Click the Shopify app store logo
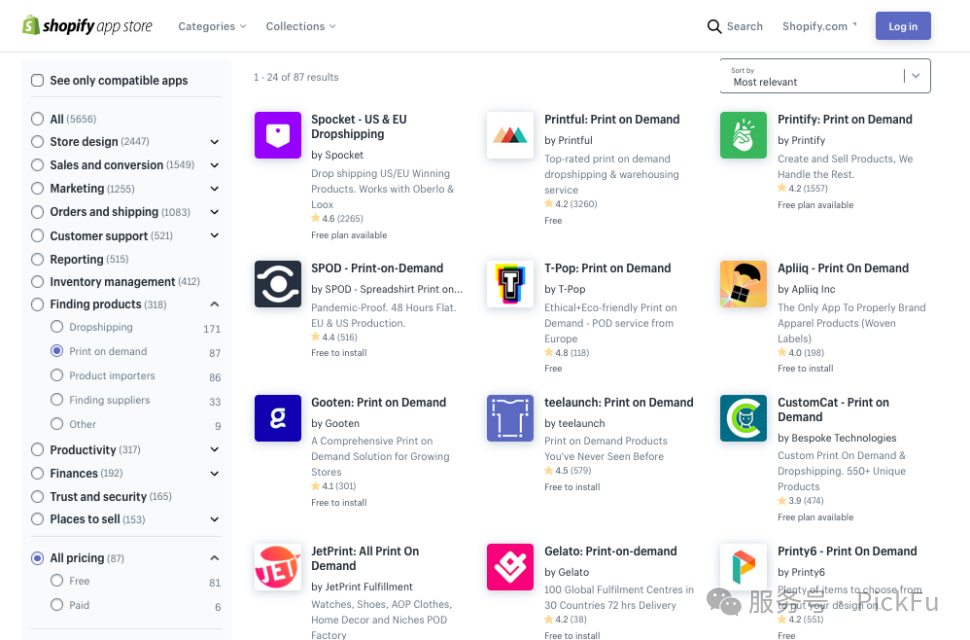This screenshot has width=970, height=640. pos(87,26)
